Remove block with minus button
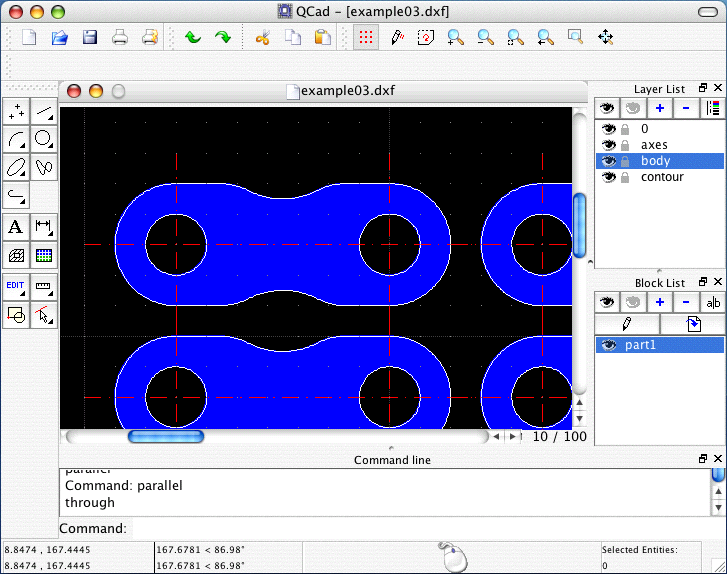This screenshot has width=727, height=574. pyautogui.click(x=685, y=302)
